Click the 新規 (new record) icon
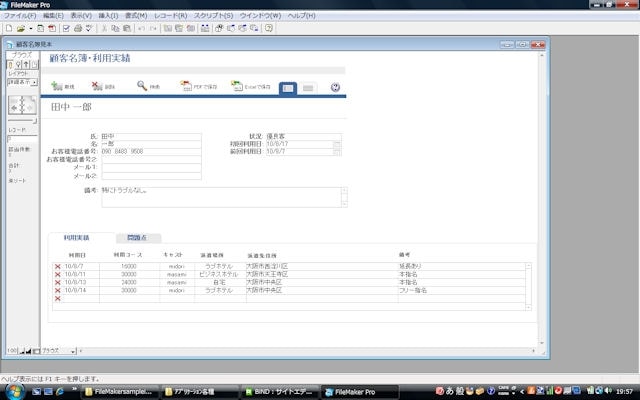The width and height of the screenshot is (640, 400). (x=57, y=87)
